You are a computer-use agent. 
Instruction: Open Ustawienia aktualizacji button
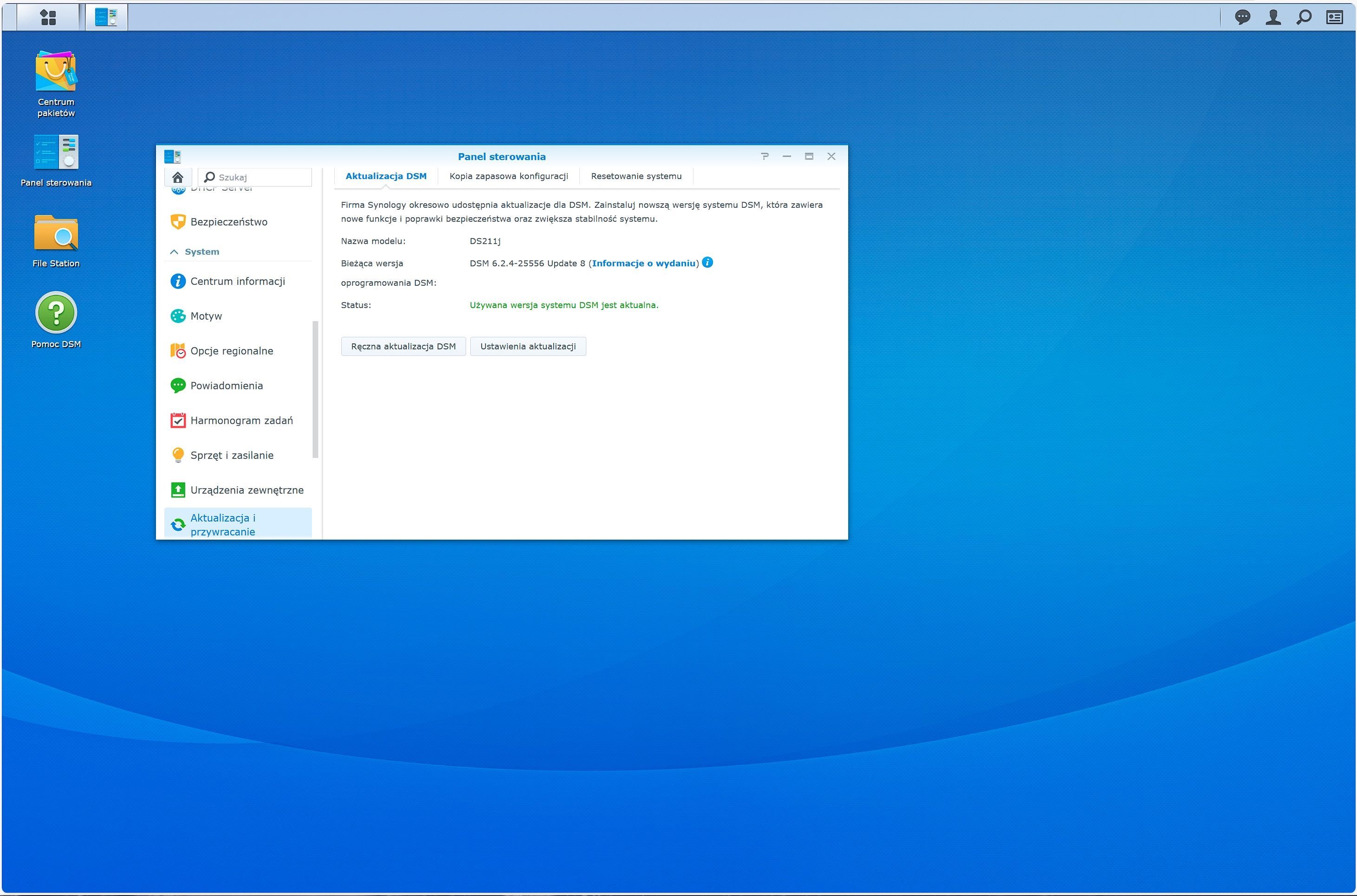point(528,346)
